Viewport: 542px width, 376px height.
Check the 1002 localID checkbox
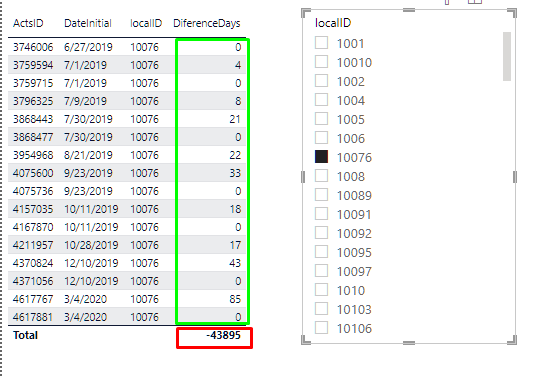(x=321, y=81)
